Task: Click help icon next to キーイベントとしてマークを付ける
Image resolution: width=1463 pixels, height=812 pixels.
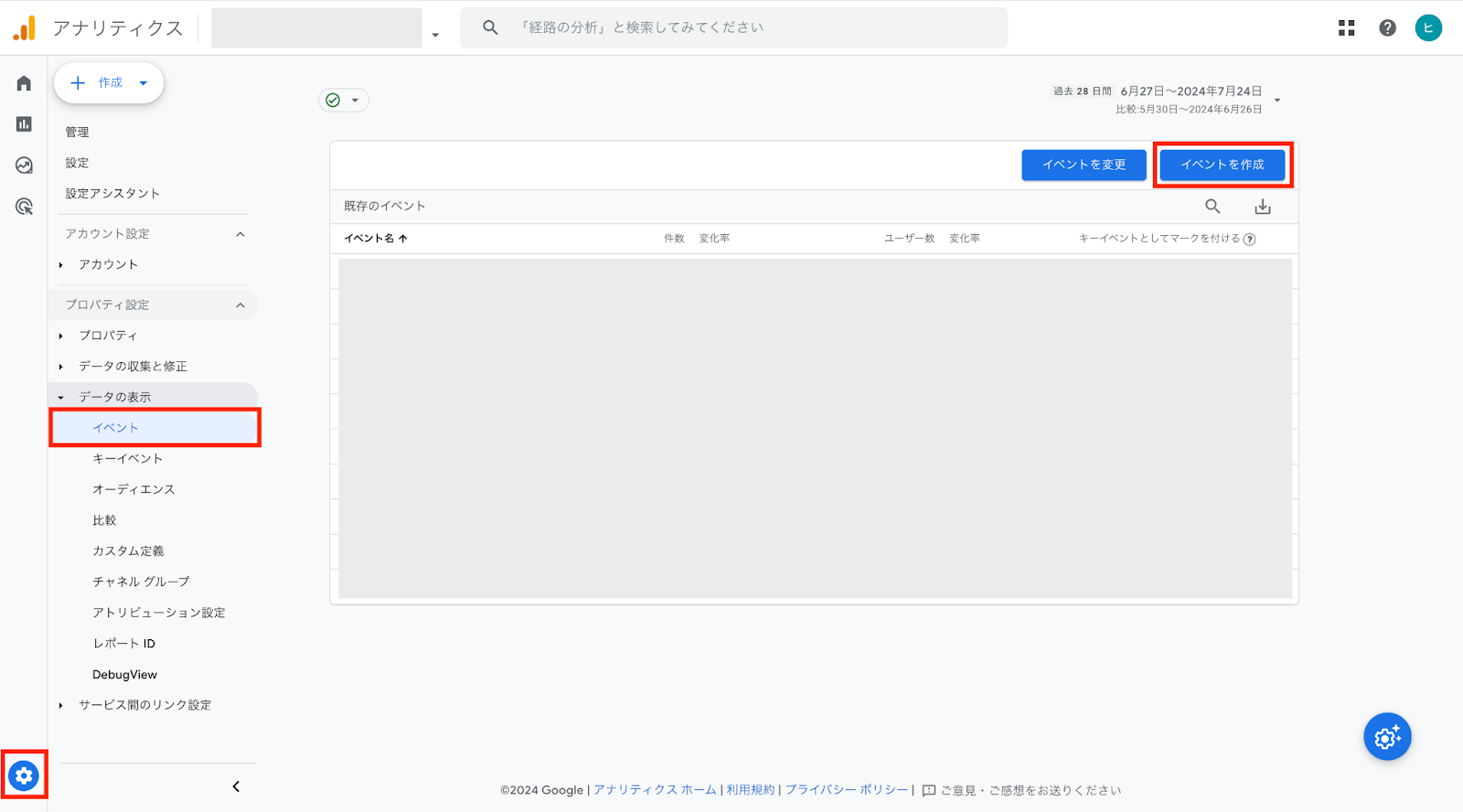Action: tap(1250, 240)
